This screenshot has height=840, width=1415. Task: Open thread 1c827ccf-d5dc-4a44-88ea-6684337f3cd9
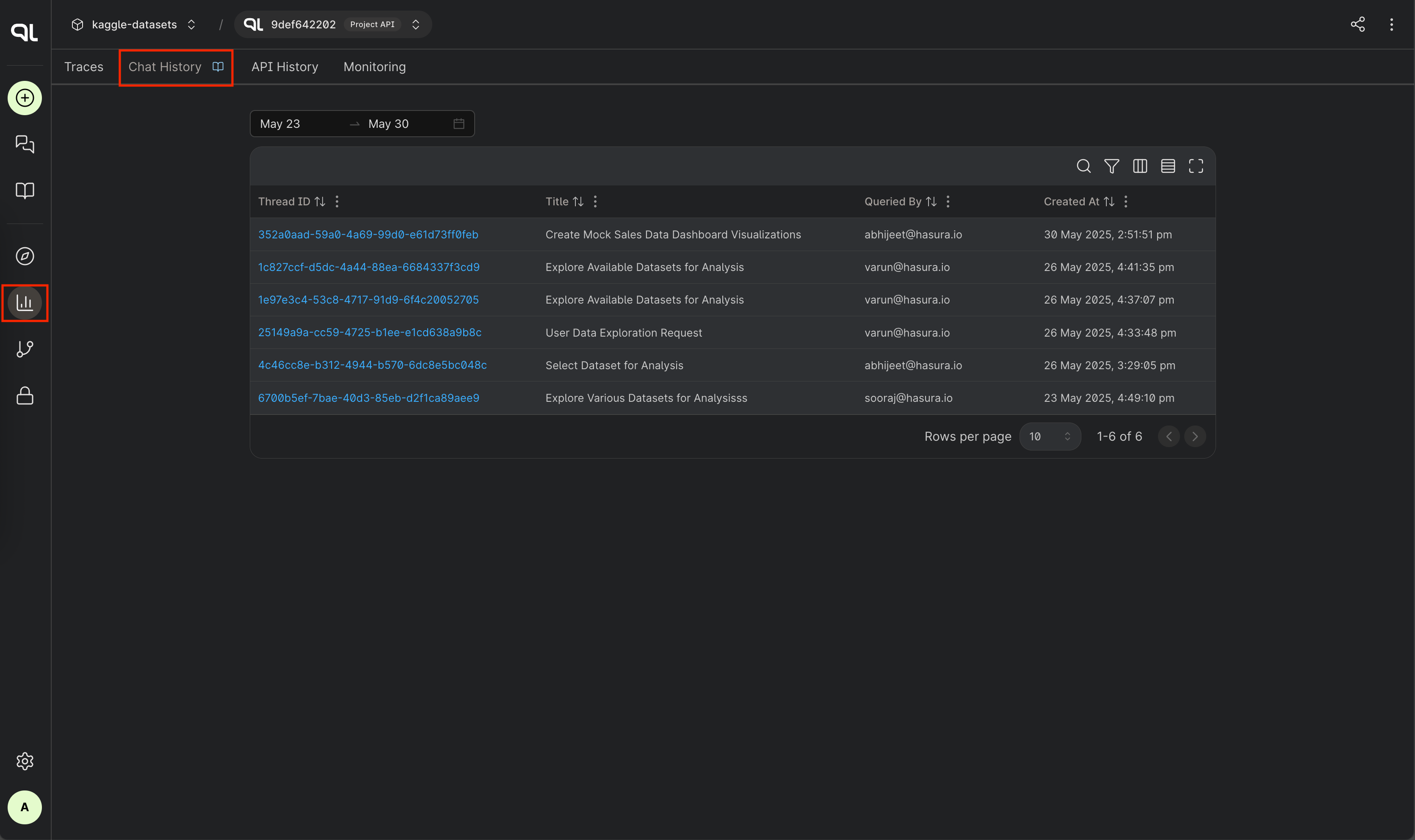(369, 267)
